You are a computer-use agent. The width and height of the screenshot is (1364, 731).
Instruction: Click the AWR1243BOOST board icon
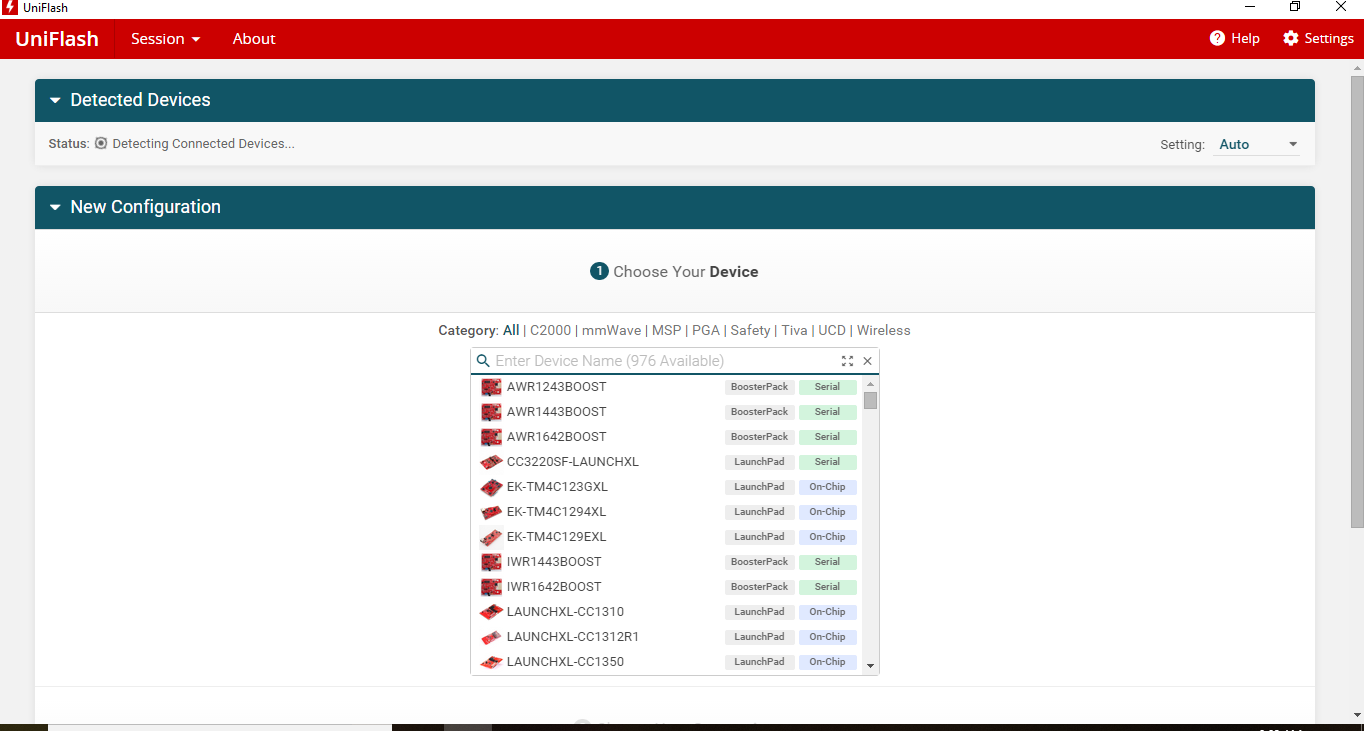491,387
